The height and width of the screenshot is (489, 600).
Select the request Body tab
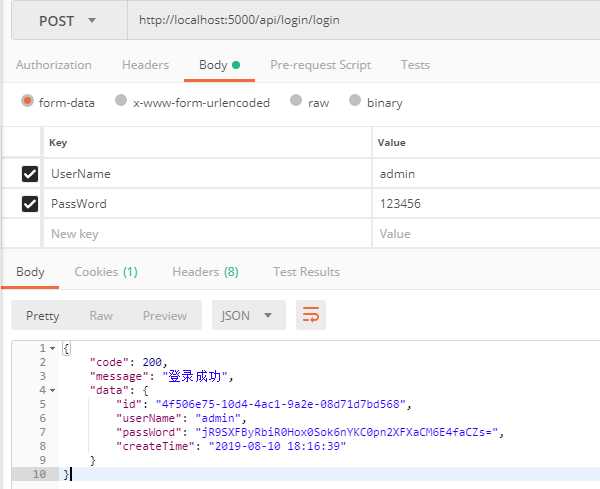click(x=219, y=65)
